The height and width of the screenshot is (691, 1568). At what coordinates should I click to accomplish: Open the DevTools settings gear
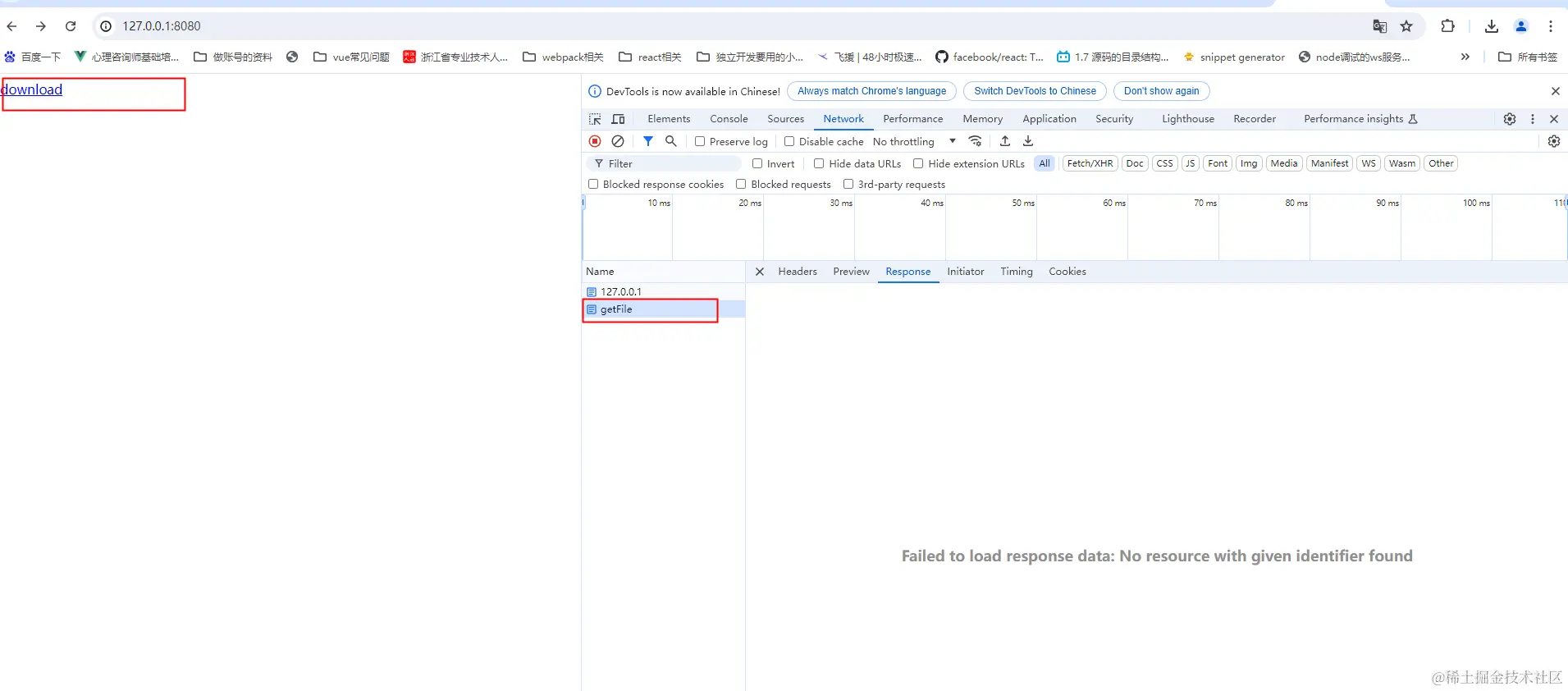click(x=1510, y=119)
